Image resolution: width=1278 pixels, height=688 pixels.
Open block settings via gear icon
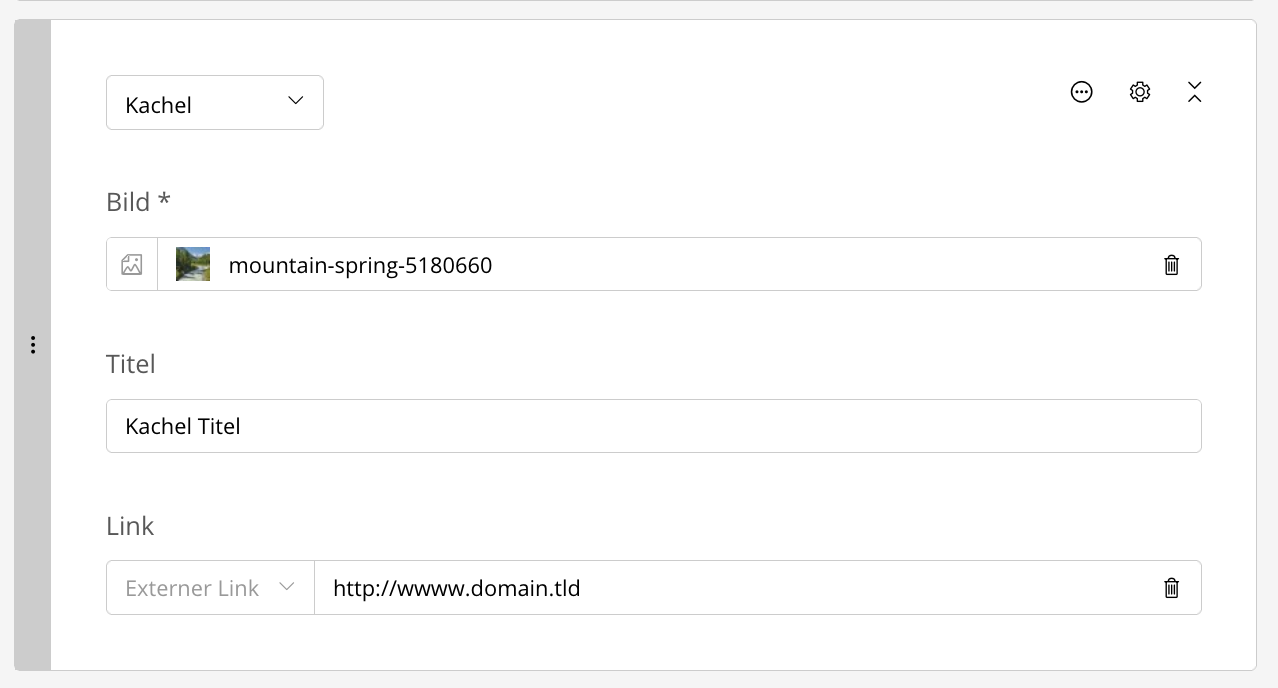pyautogui.click(x=1140, y=92)
